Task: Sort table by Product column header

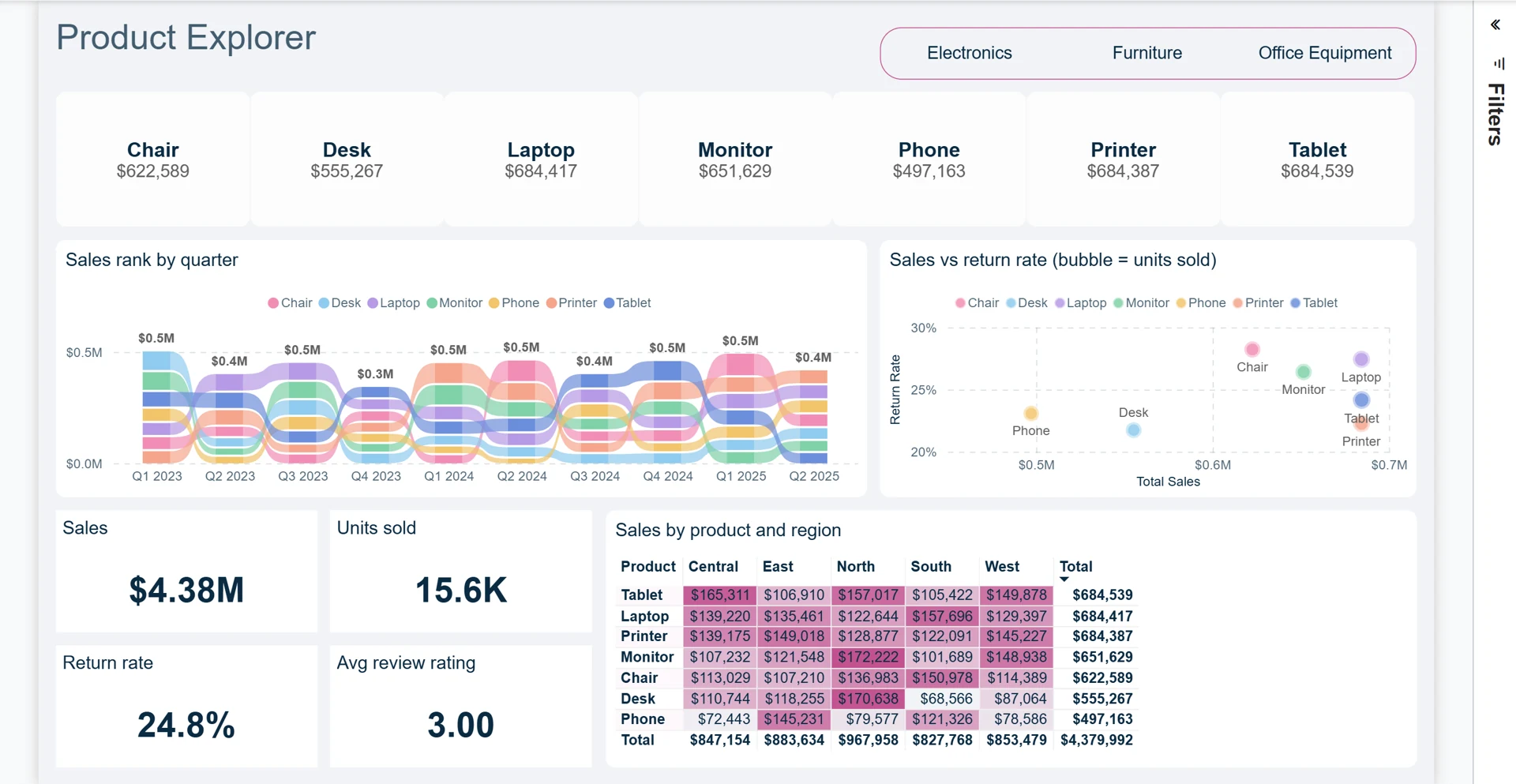Action: [x=648, y=567]
